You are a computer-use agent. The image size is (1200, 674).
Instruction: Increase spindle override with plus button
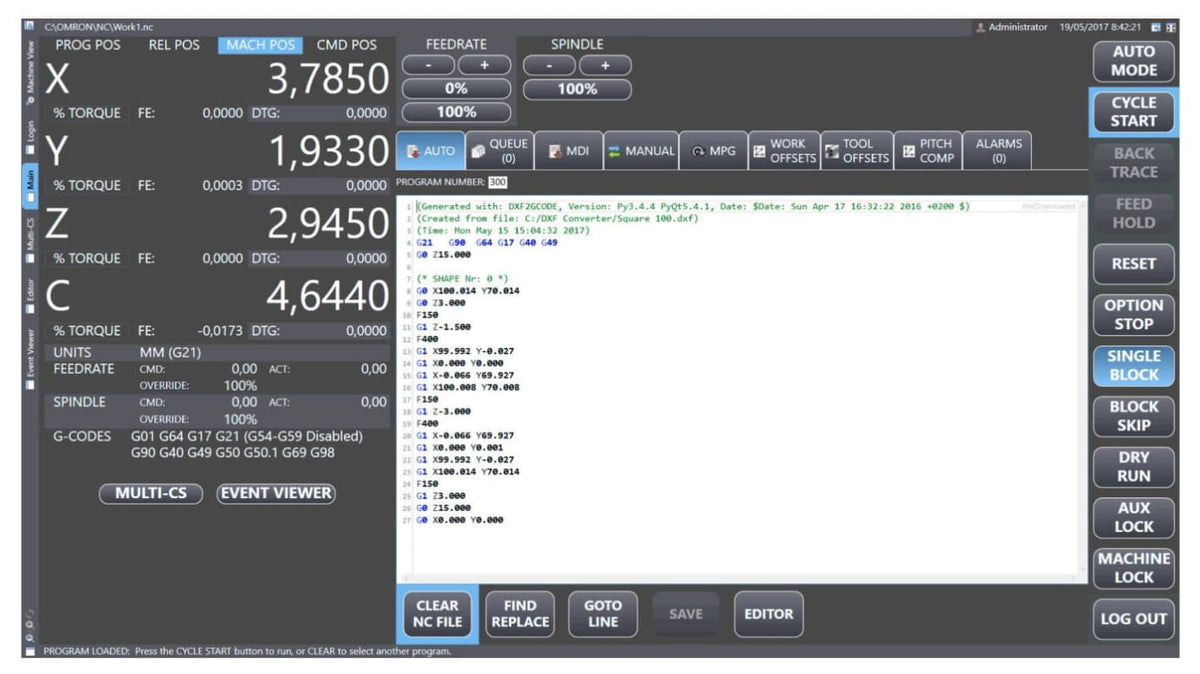(x=605, y=65)
